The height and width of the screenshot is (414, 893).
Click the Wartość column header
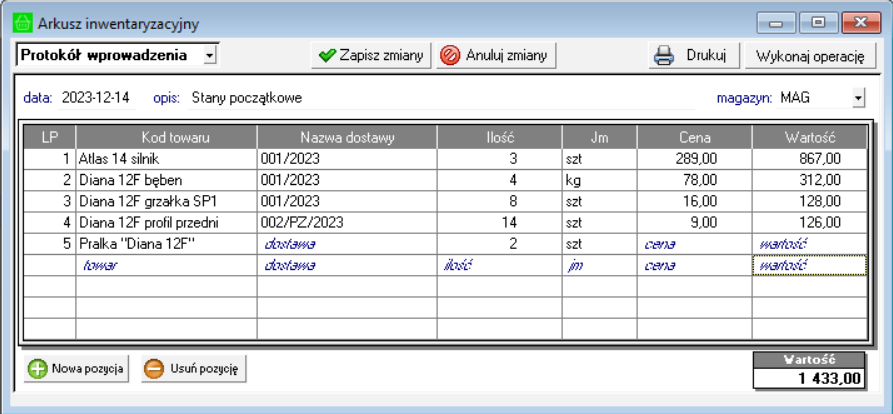[x=809, y=136]
